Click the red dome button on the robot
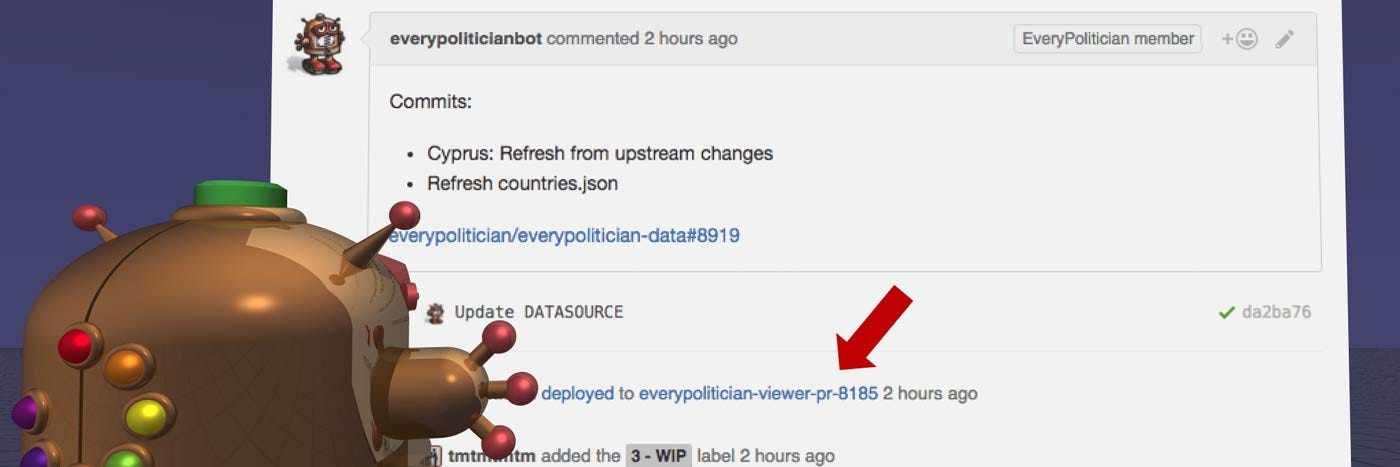Image resolution: width=1400 pixels, height=467 pixels. 75,346
